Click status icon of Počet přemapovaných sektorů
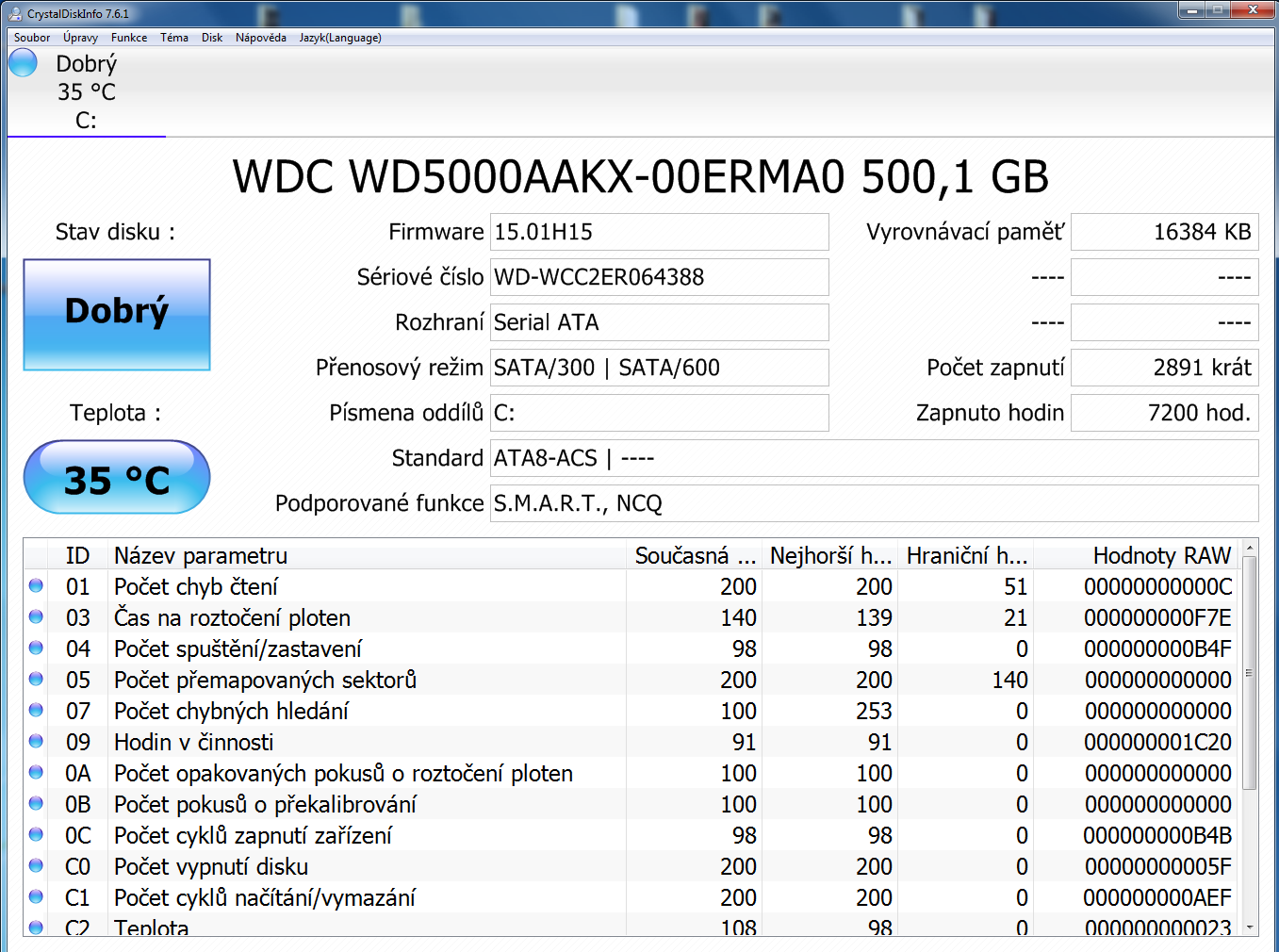This screenshot has width=1279, height=952. click(36, 679)
